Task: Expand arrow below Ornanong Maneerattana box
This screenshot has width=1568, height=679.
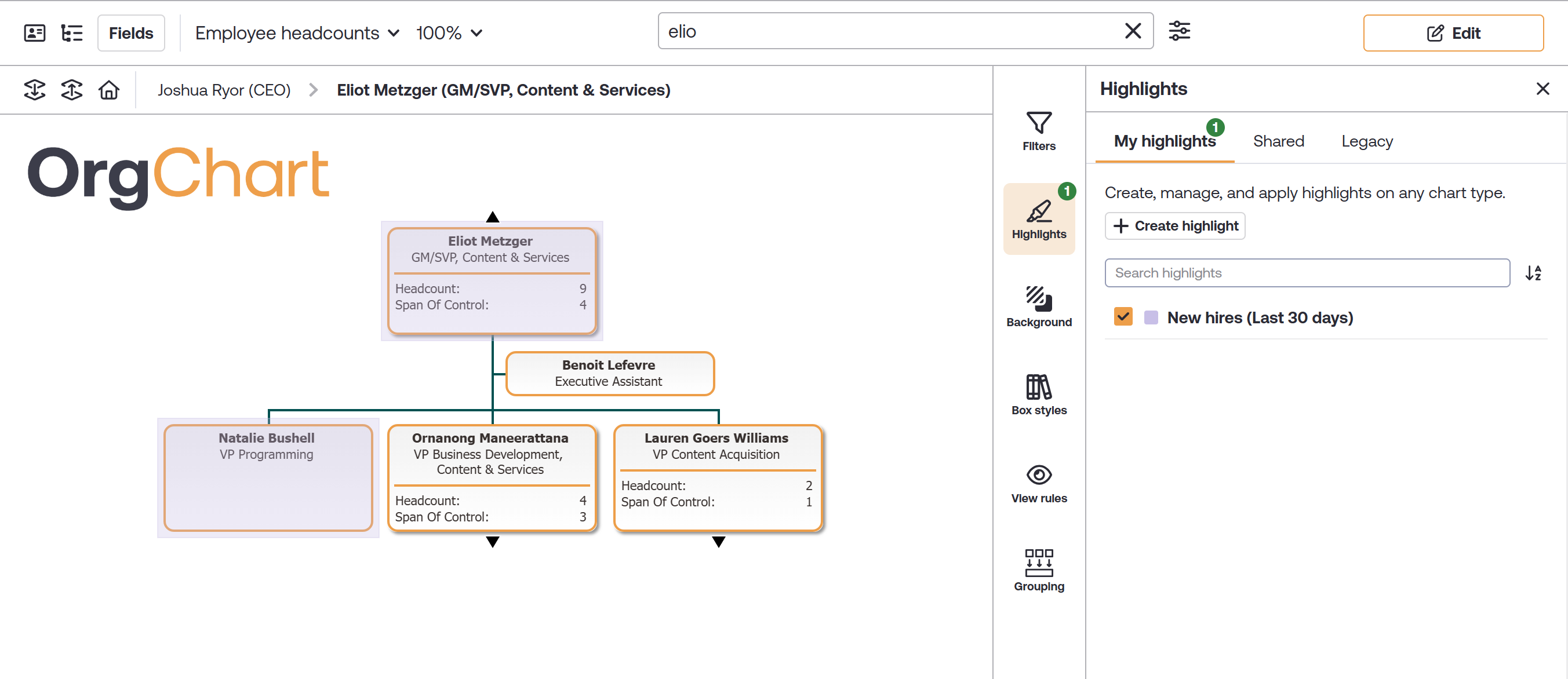Action: (493, 542)
